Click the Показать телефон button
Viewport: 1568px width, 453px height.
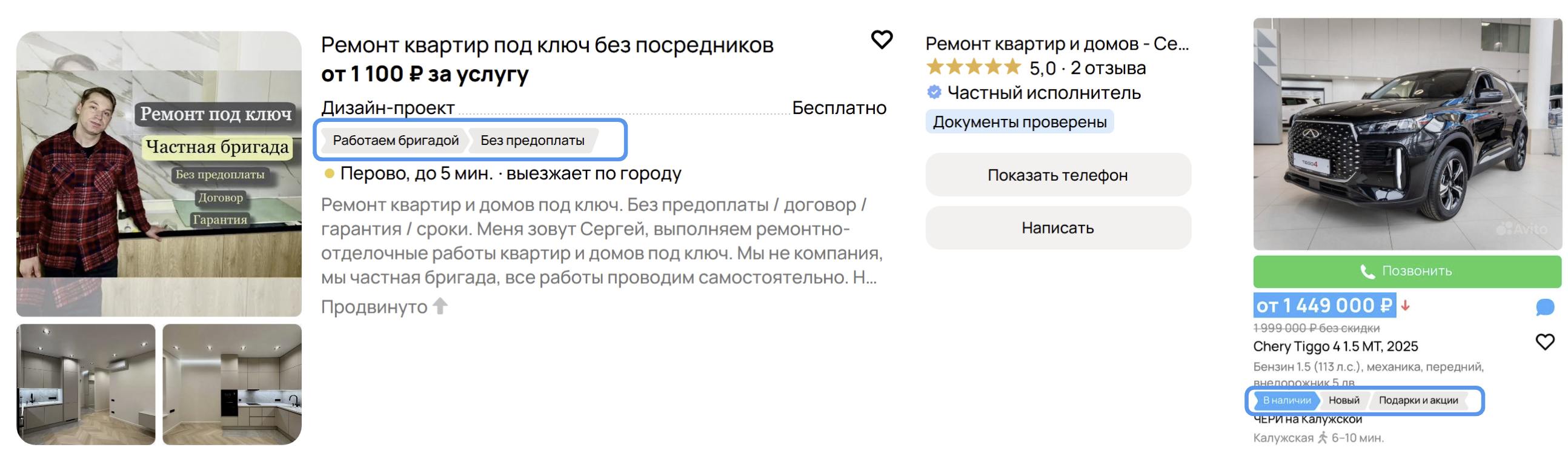(1058, 174)
